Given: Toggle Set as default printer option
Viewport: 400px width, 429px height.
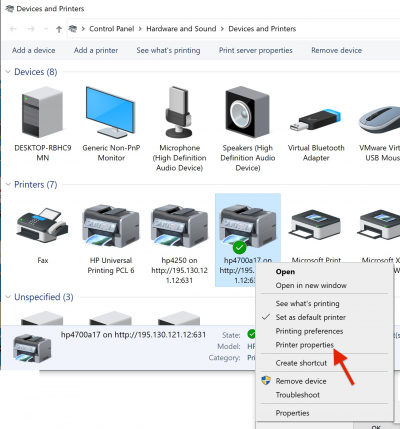Looking at the screenshot, I should (310, 317).
